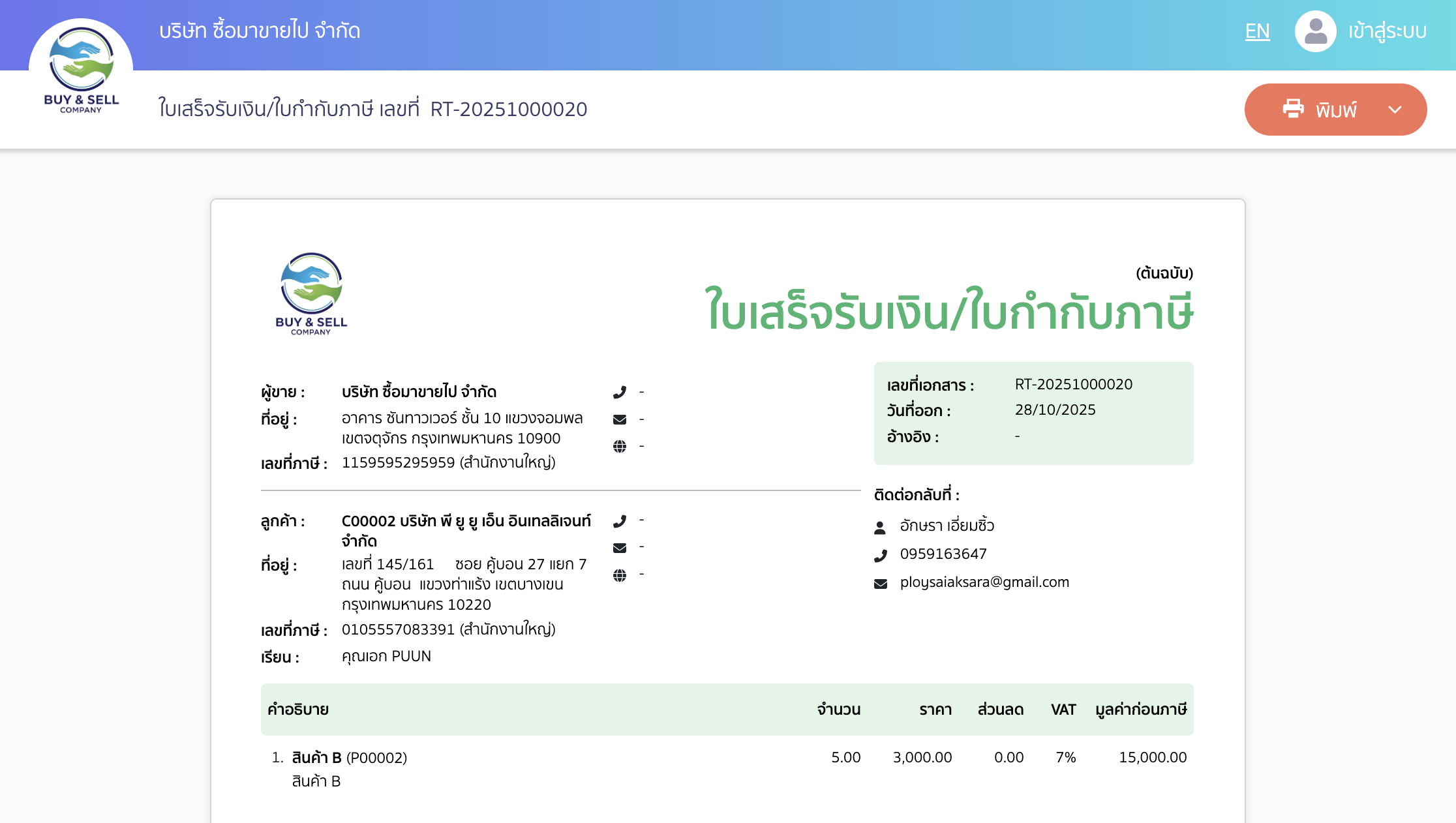Click the seller's website globe icon

click(620, 446)
